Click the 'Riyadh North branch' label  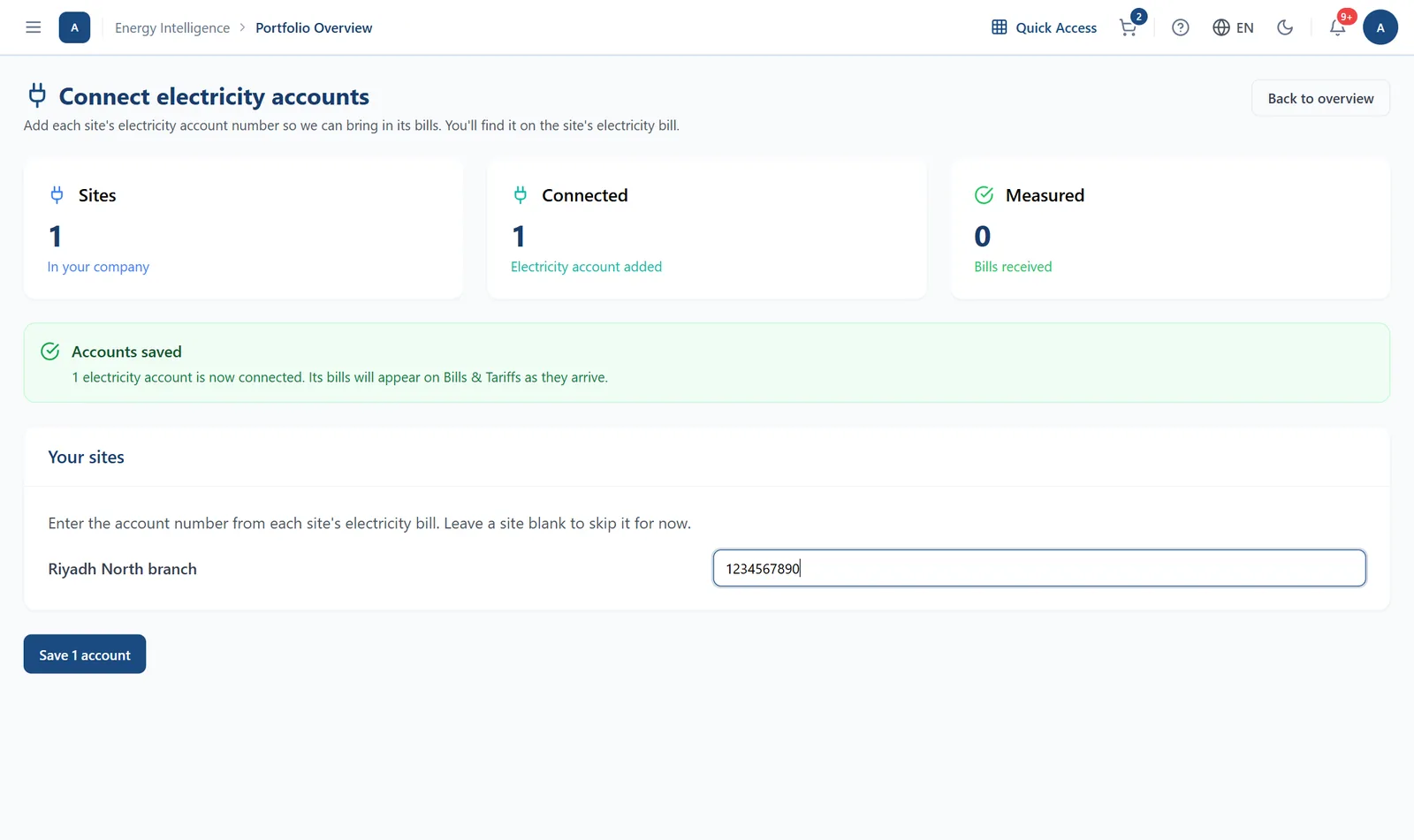tap(123, 569)
